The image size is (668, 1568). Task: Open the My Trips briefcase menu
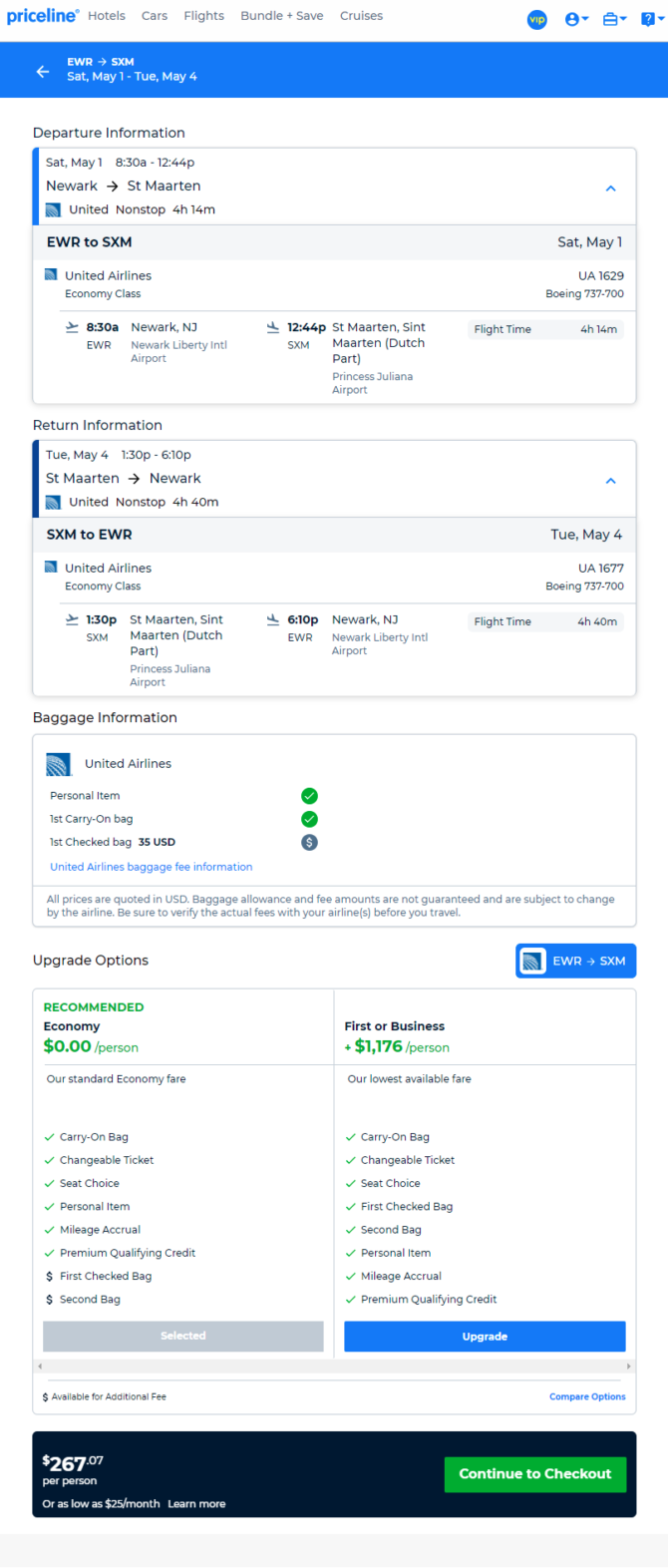tap(615, 19)
